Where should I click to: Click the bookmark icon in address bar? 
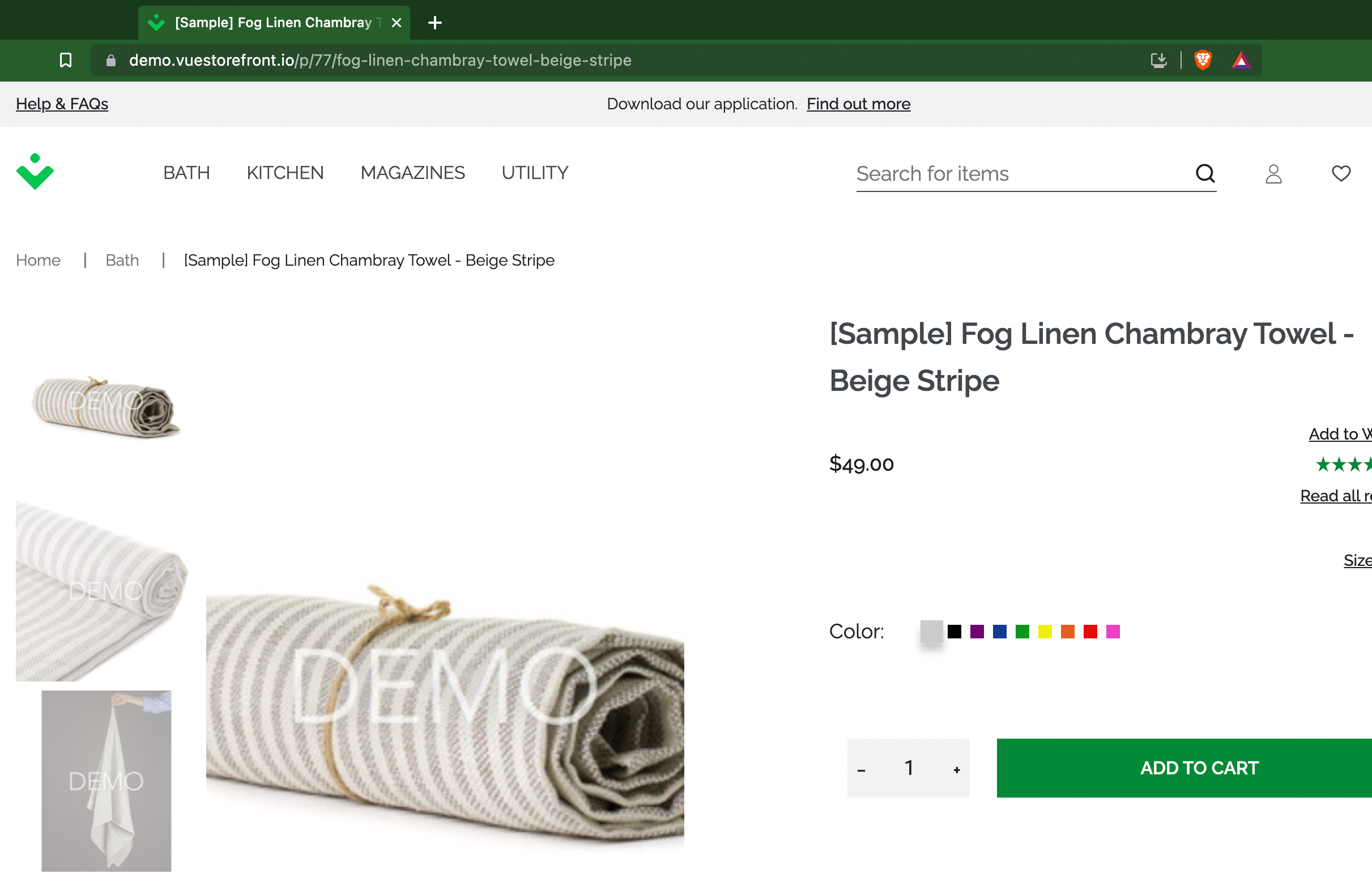click(66, 60)
